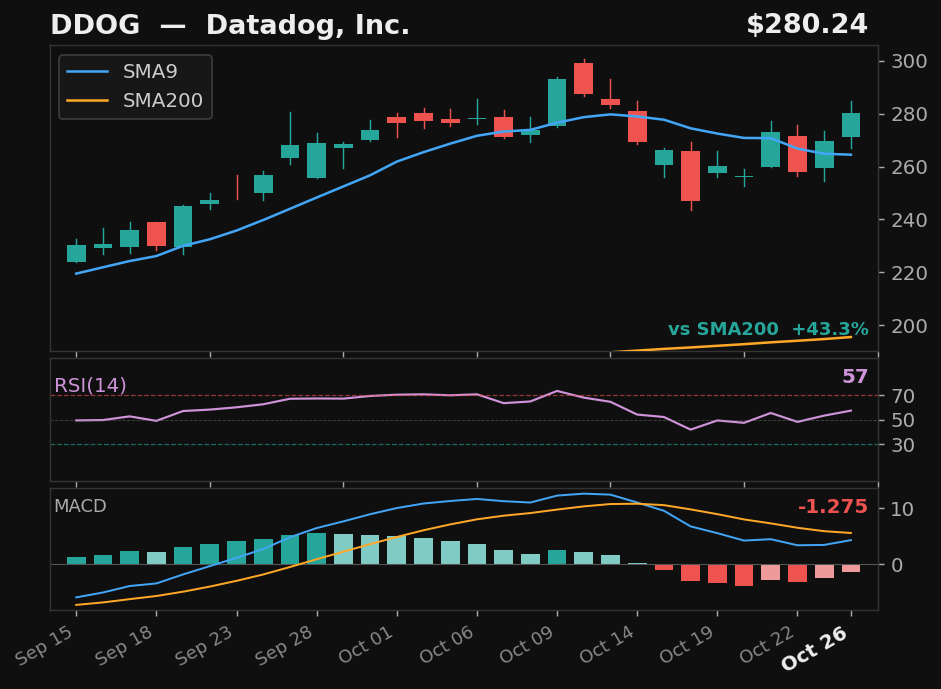
Task: Click the 260 price axis label
Action: [909, 167]
